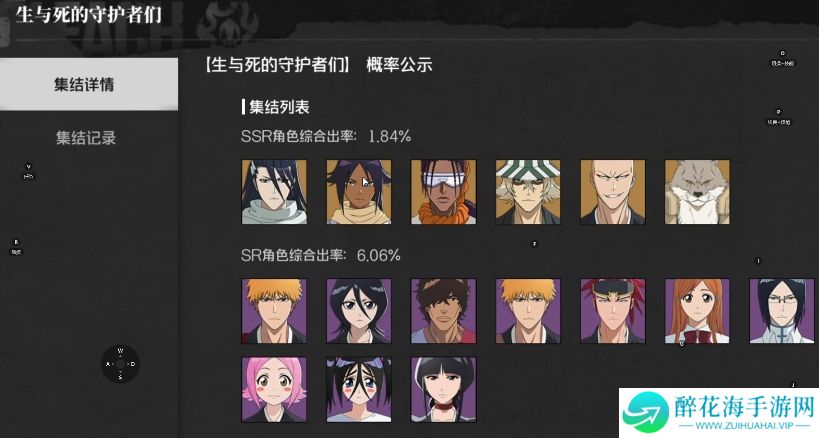This screenshot has width=819, height=438.
Task: Choose Soi Fon's portrait with red choker
Action: 443,389
